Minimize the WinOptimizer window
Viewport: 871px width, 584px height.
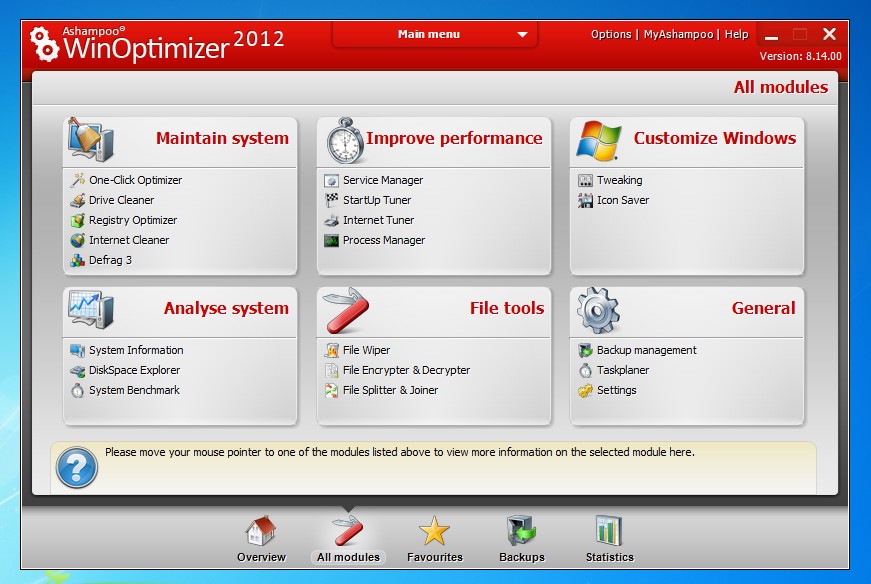771,35
